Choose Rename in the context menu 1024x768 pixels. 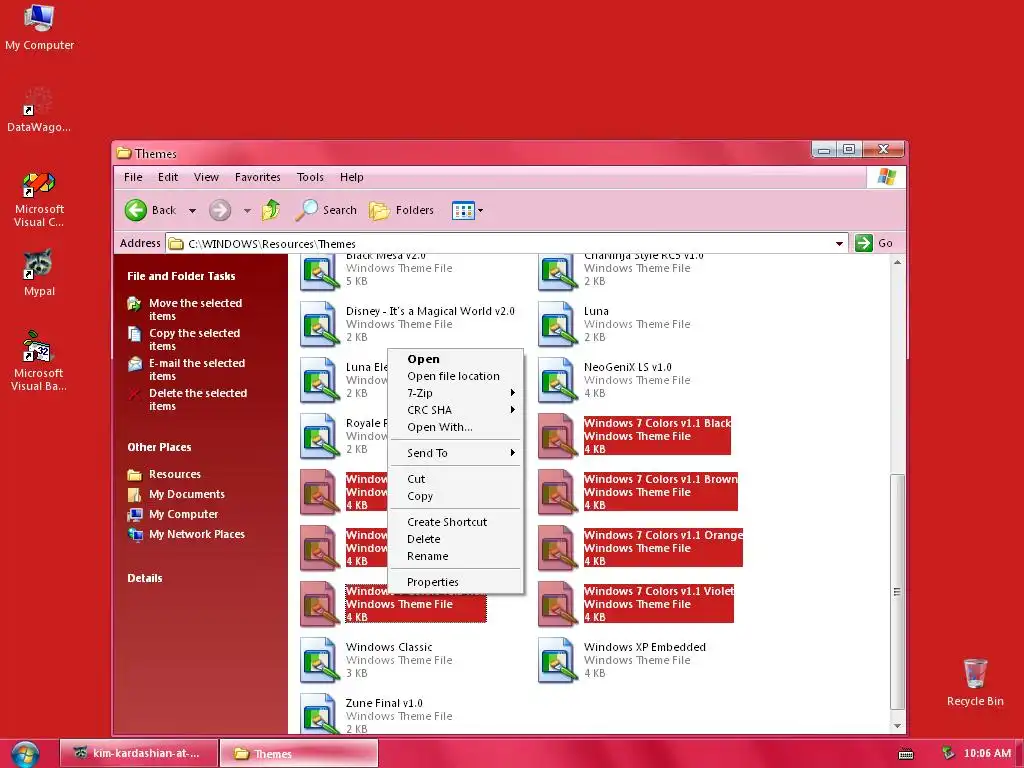tap(456, 556)
